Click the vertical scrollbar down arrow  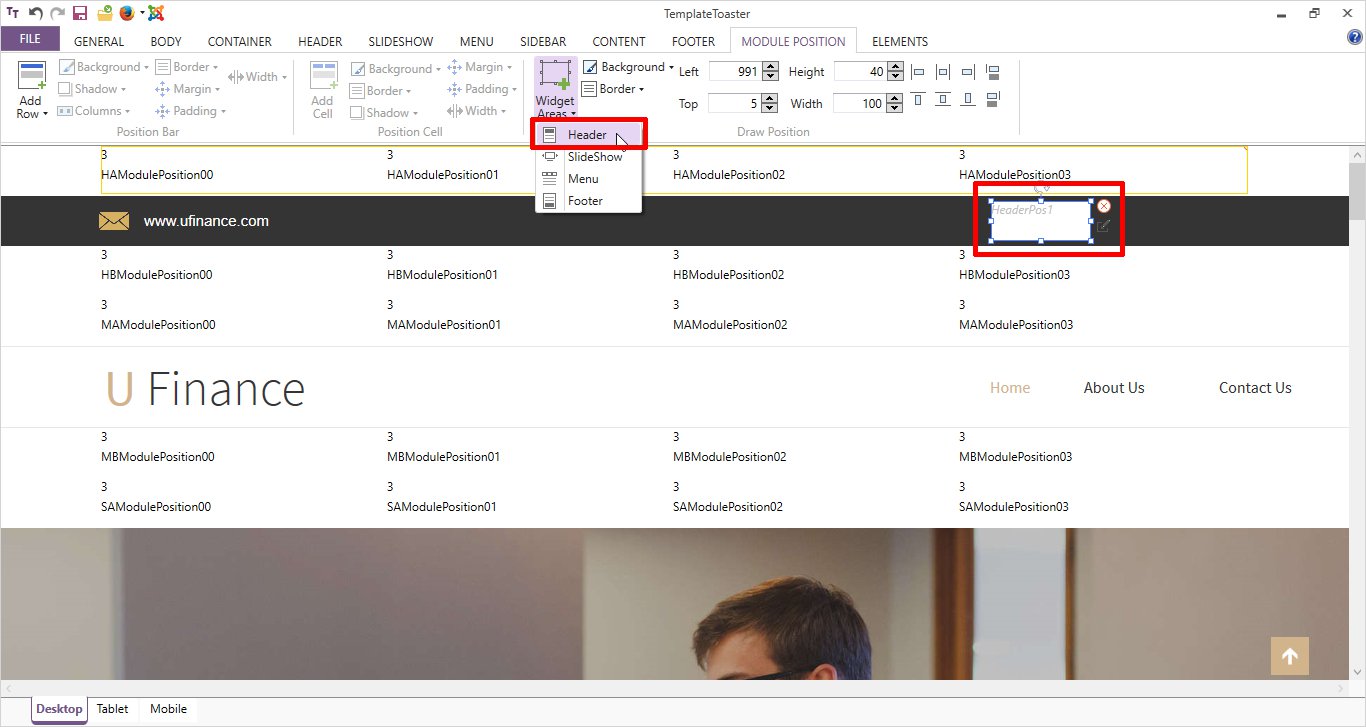[x=1357, y=672]
